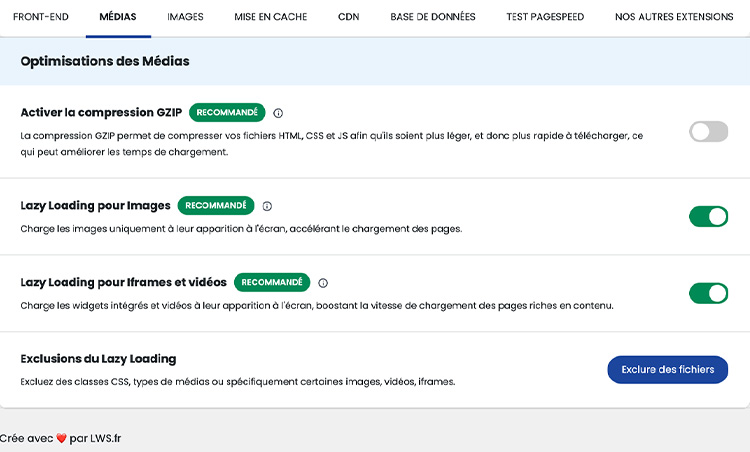Click 'Activer la compression GZIP' title
750x452 pixels.
[101, 112]
